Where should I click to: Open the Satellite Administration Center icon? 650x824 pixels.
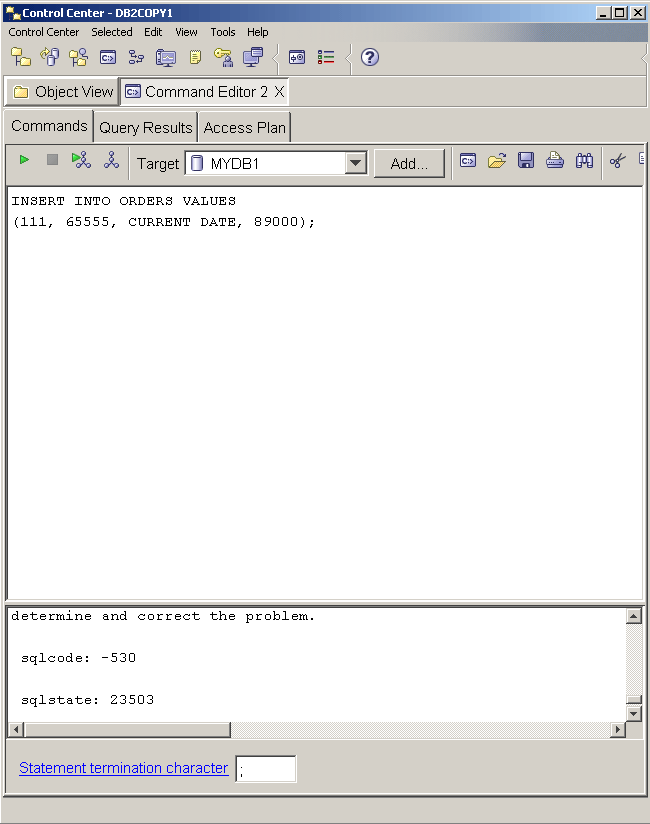click(79, 57)
